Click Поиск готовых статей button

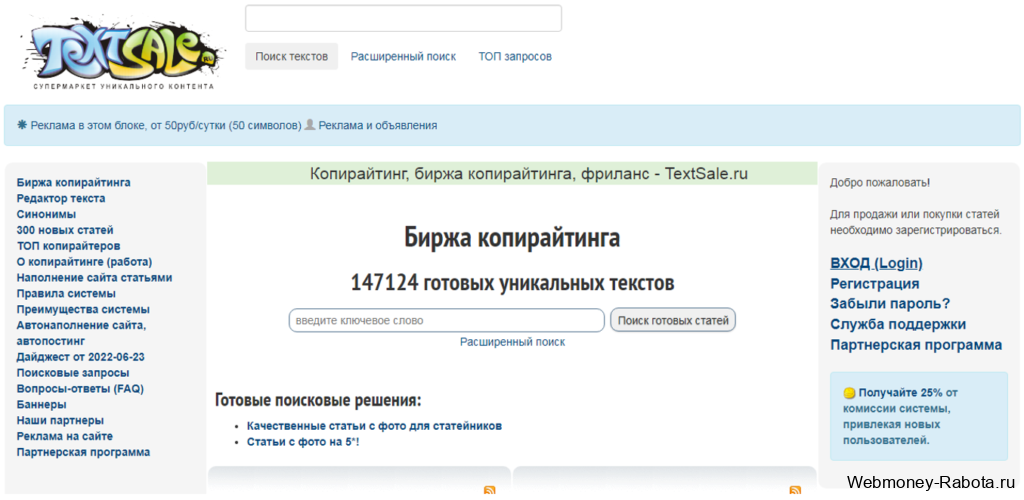[673, 320]
